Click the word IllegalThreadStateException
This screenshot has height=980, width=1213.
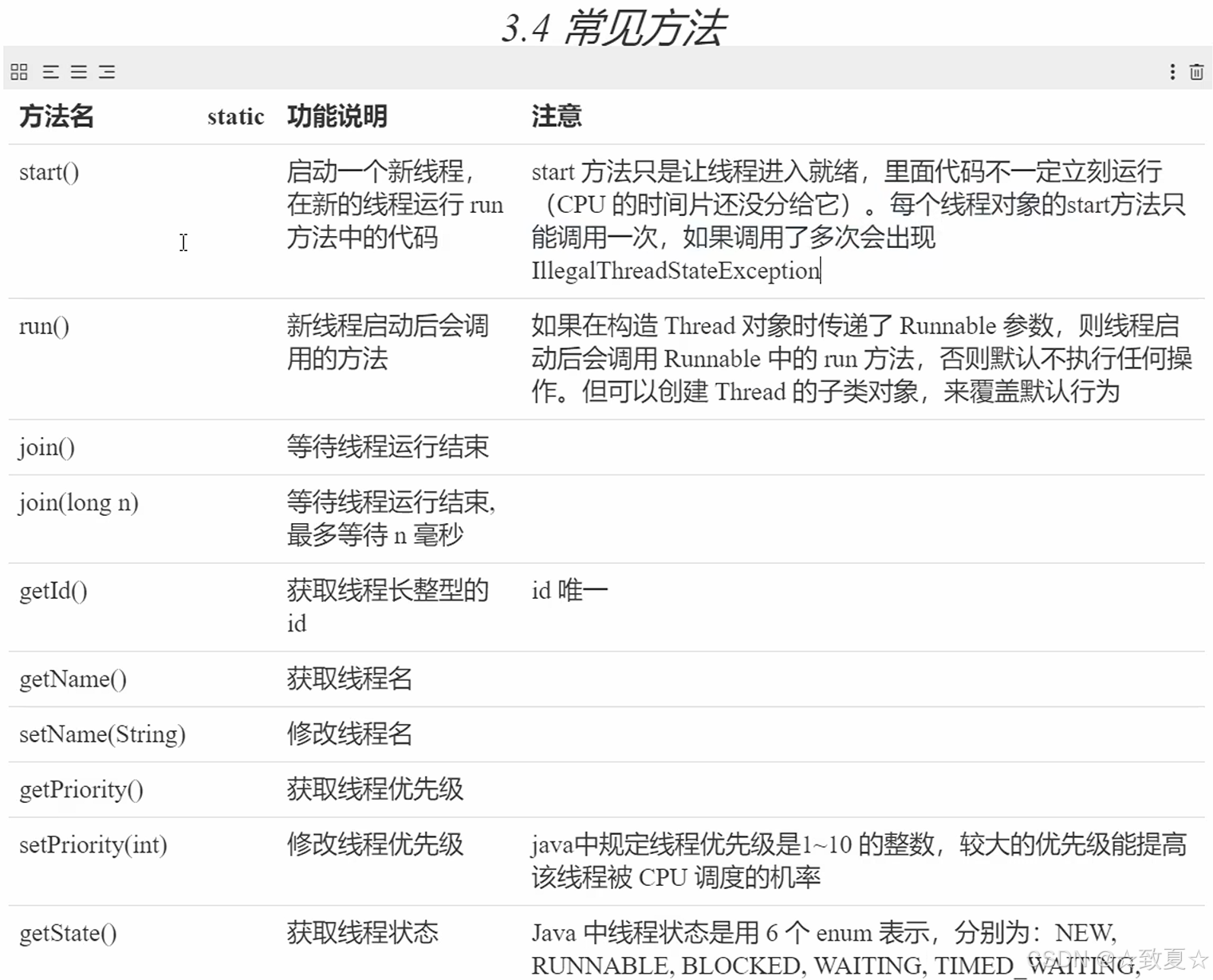pos(675,271)
